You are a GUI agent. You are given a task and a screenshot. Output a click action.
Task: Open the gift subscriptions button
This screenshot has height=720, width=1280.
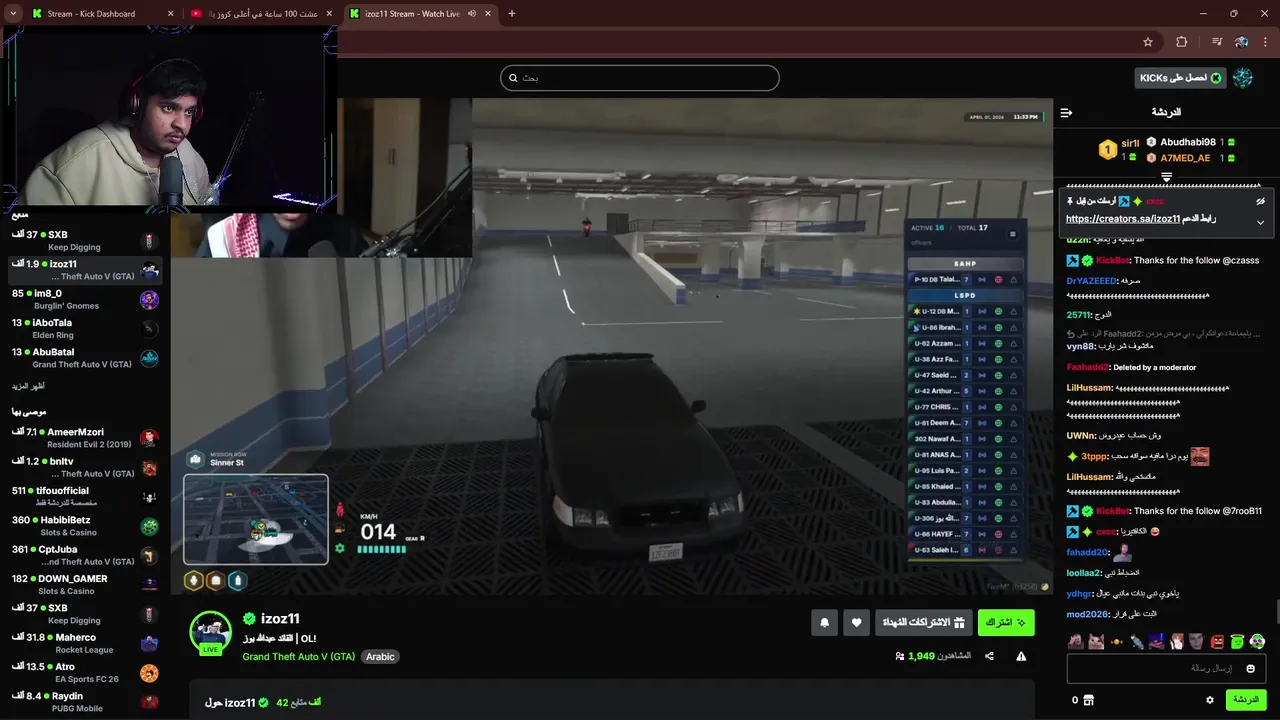click(x=923, y=622)
